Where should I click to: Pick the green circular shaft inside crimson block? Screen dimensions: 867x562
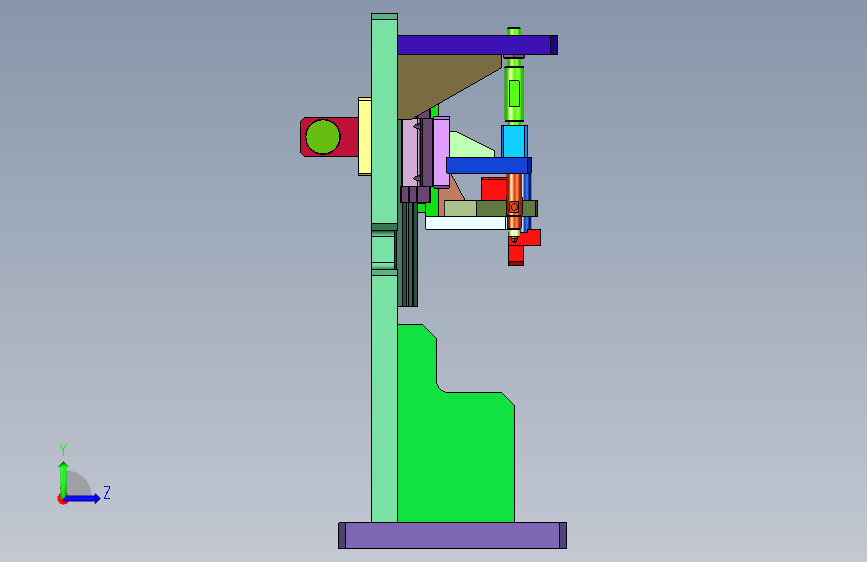pyautogui.click(x=323, y=137)
